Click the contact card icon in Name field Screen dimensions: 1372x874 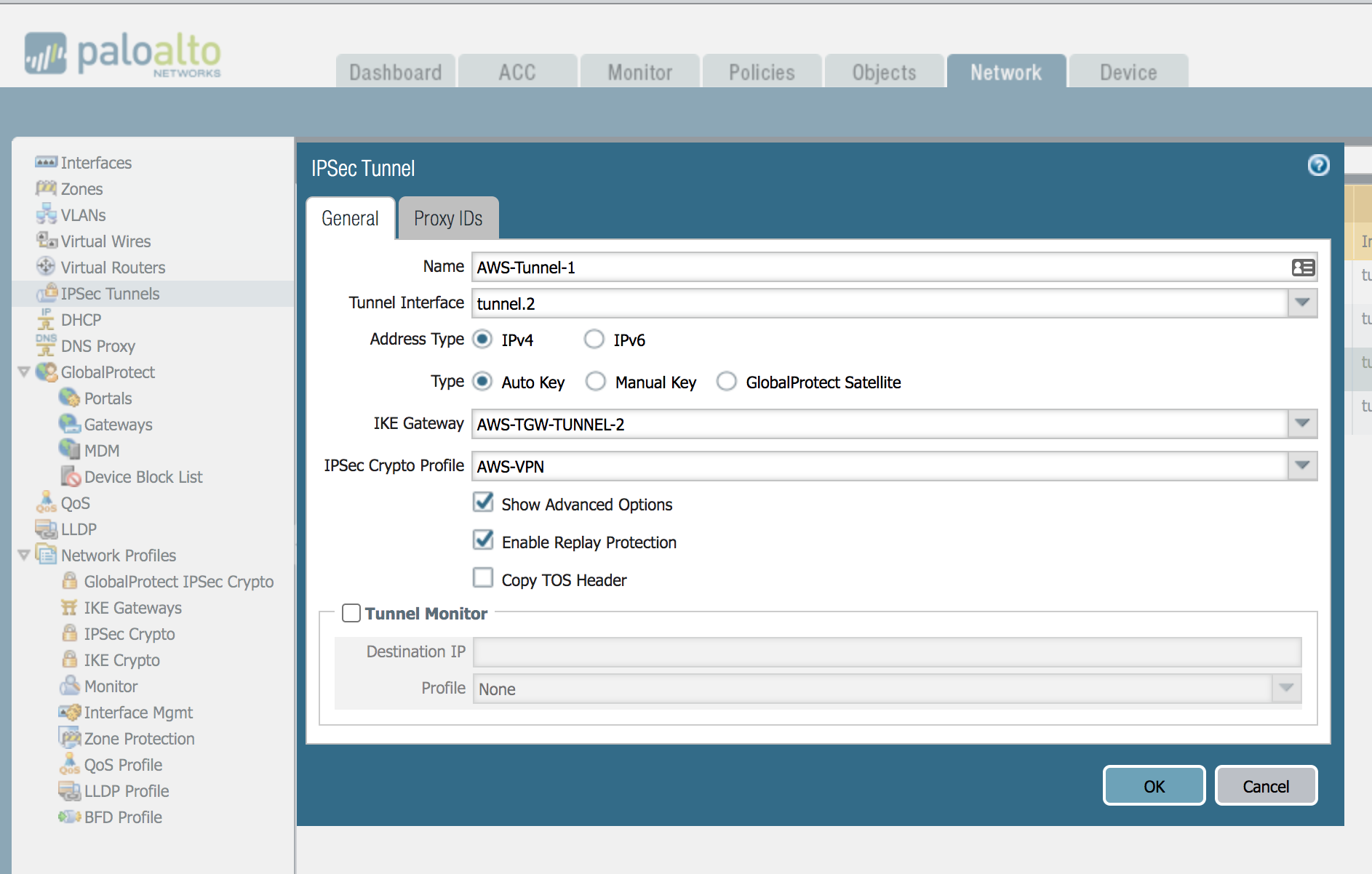(x=1302, y=268)
